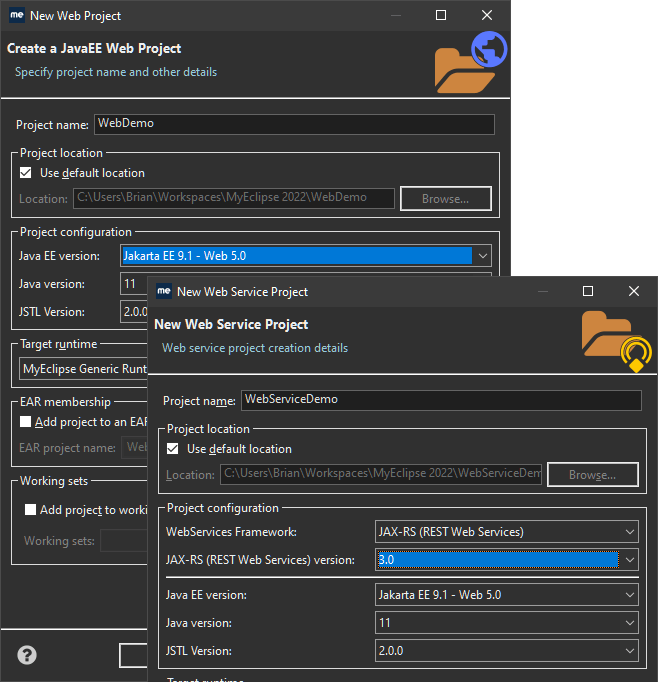Click the help question mark icon
The image size is (658, 682).
[27, 655]
